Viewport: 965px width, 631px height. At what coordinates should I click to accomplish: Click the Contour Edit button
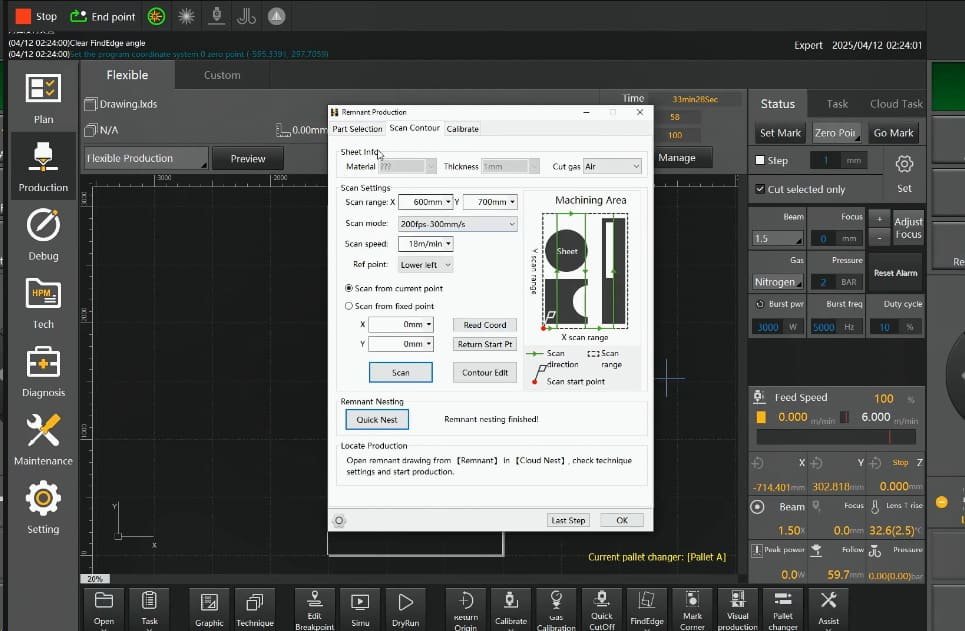[485, 372]
